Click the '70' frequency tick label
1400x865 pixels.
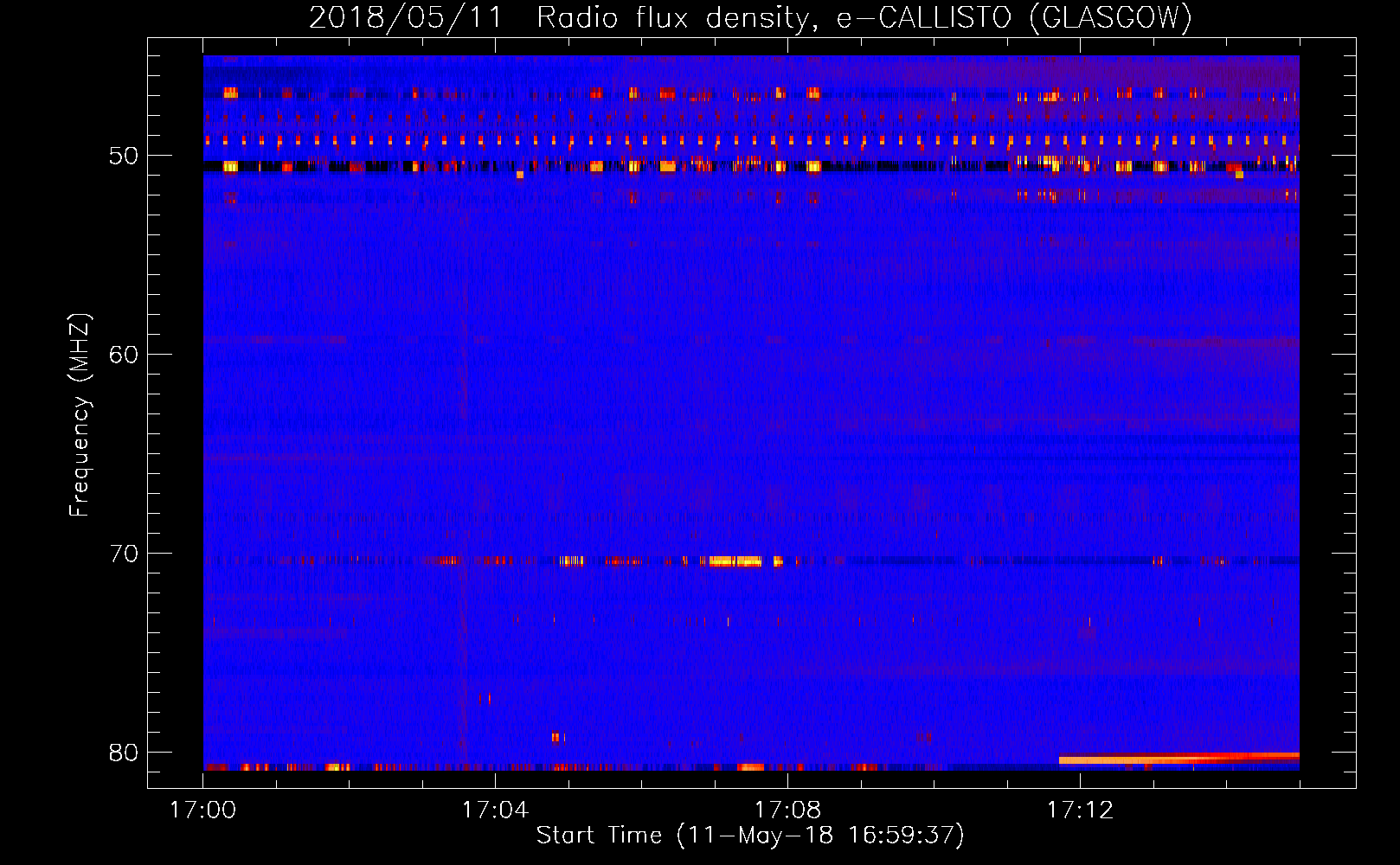[124, 554]
